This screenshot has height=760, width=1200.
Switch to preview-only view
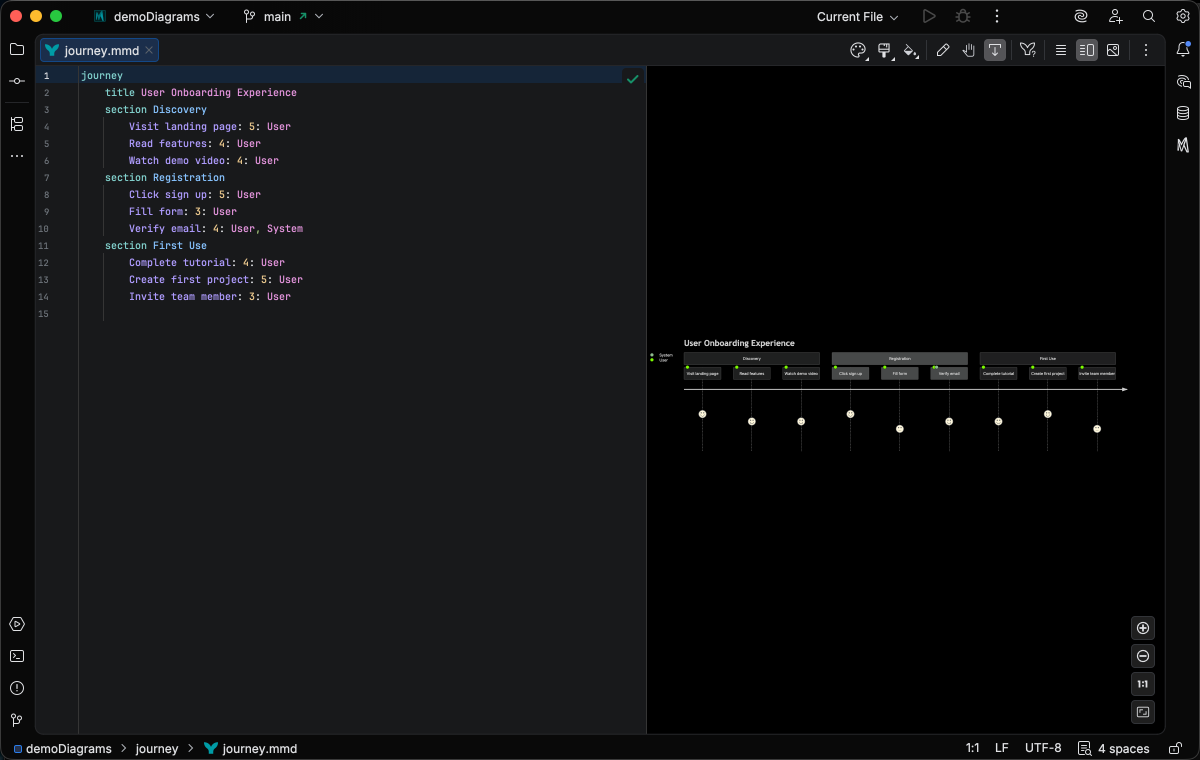(x=1113, y=50)
